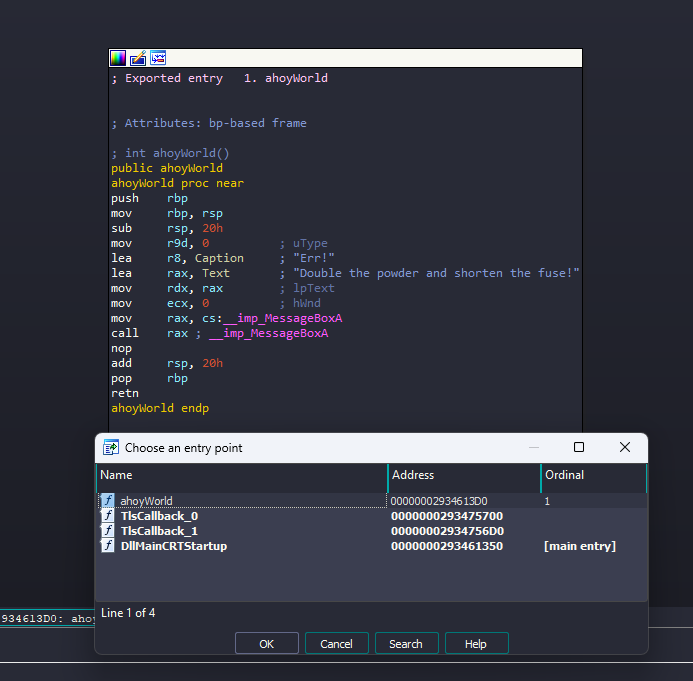Click function icon beside DllMainCRTStartup
The image size is (693, 681).
pyautogui.click(x=108, y=546)
